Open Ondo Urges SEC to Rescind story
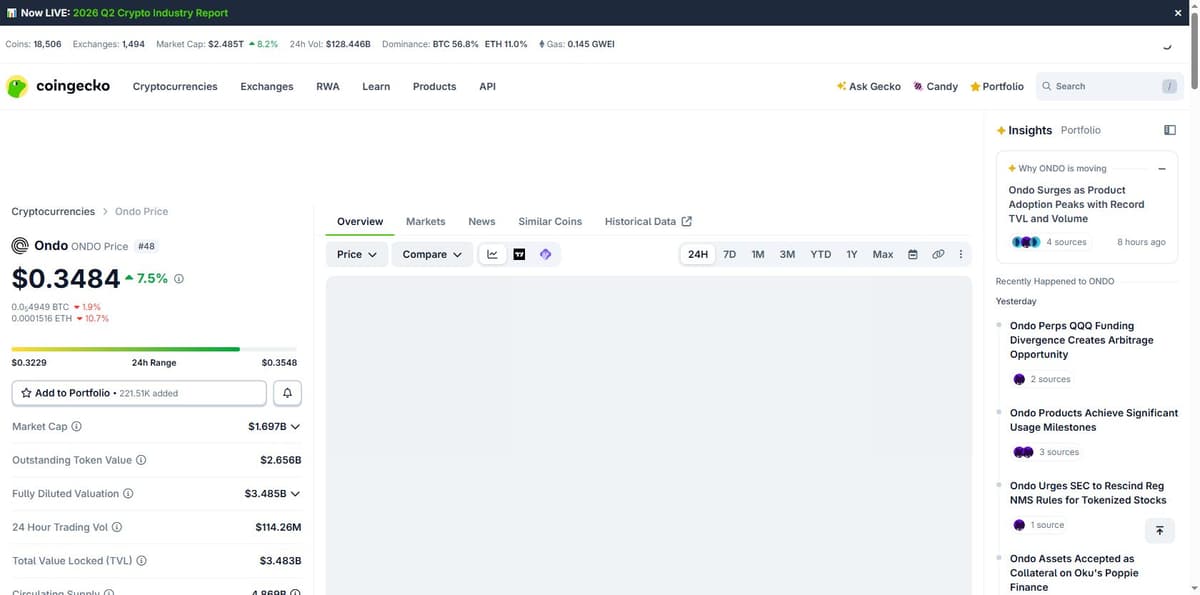Image resolution: width=1200 pixels, height=595 pixels. 1087,493
